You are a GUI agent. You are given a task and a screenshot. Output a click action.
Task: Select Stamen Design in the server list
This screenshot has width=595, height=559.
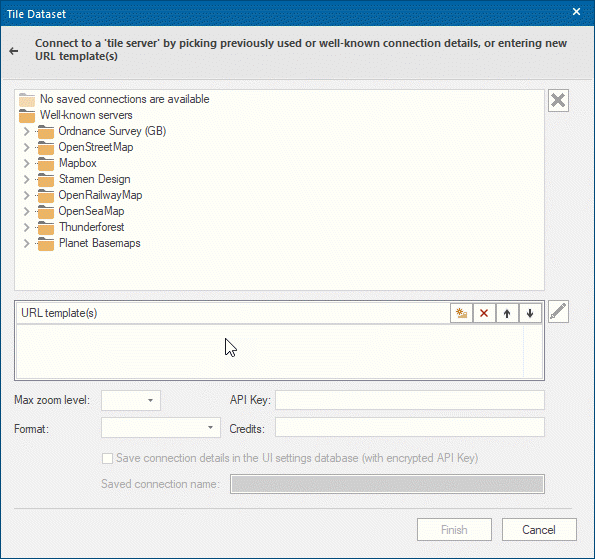(94, 179)
